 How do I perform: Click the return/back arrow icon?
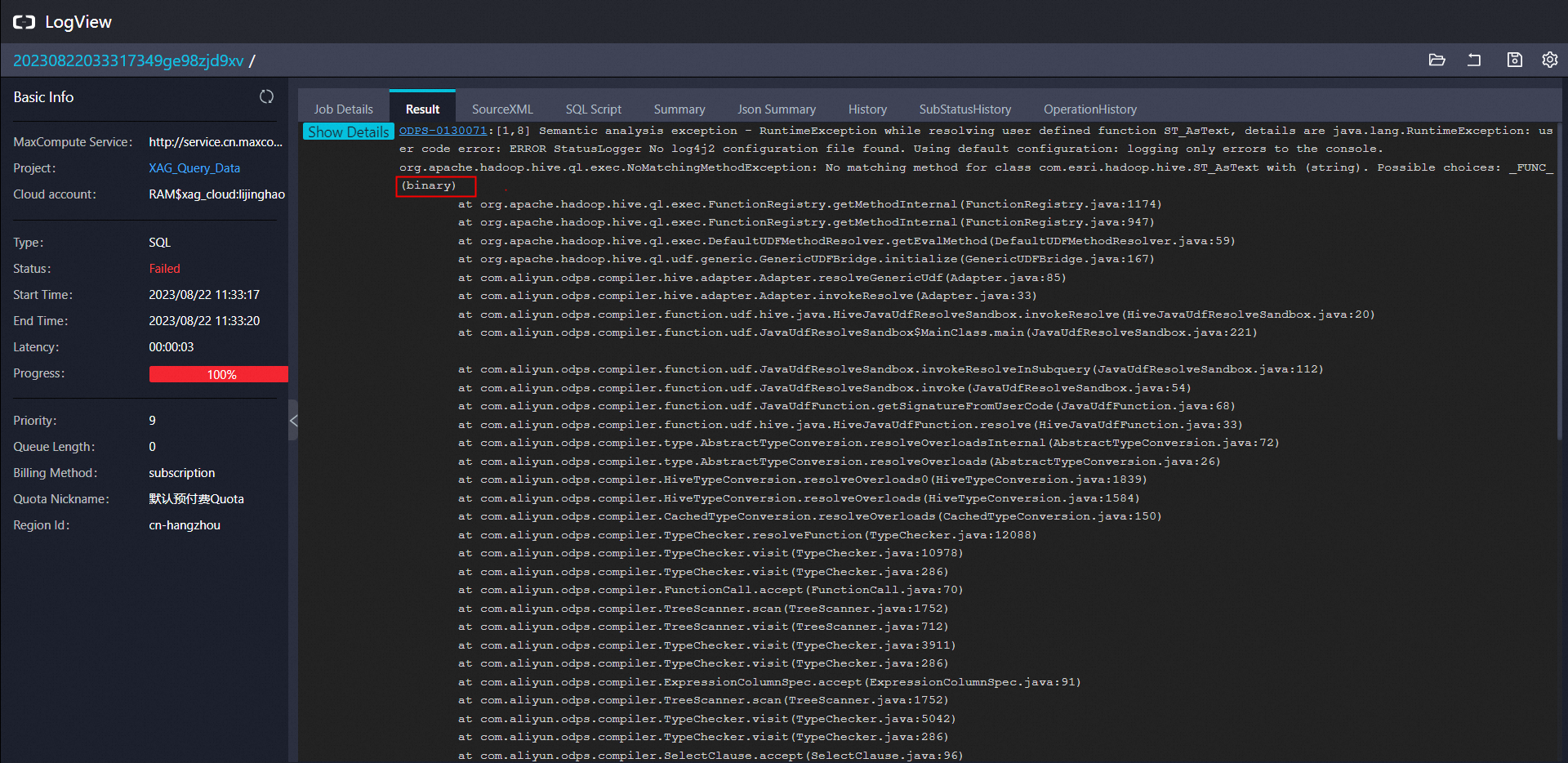1474,60
